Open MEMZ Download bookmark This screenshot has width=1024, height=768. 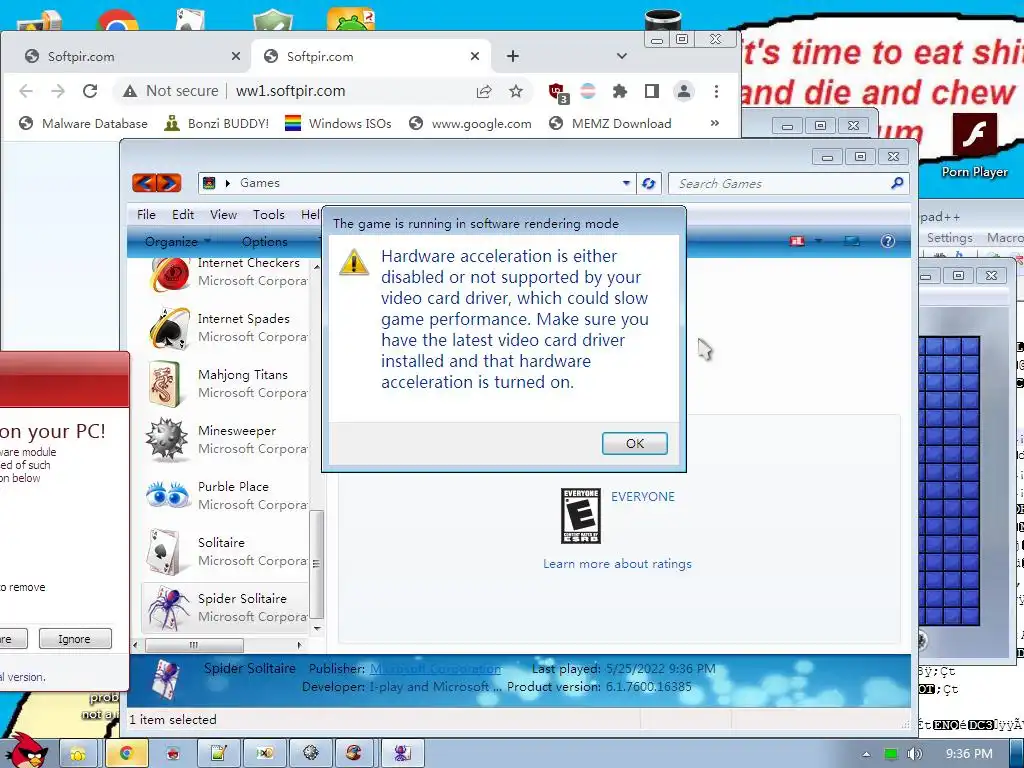pyautogui.click(x=610, y=123)
